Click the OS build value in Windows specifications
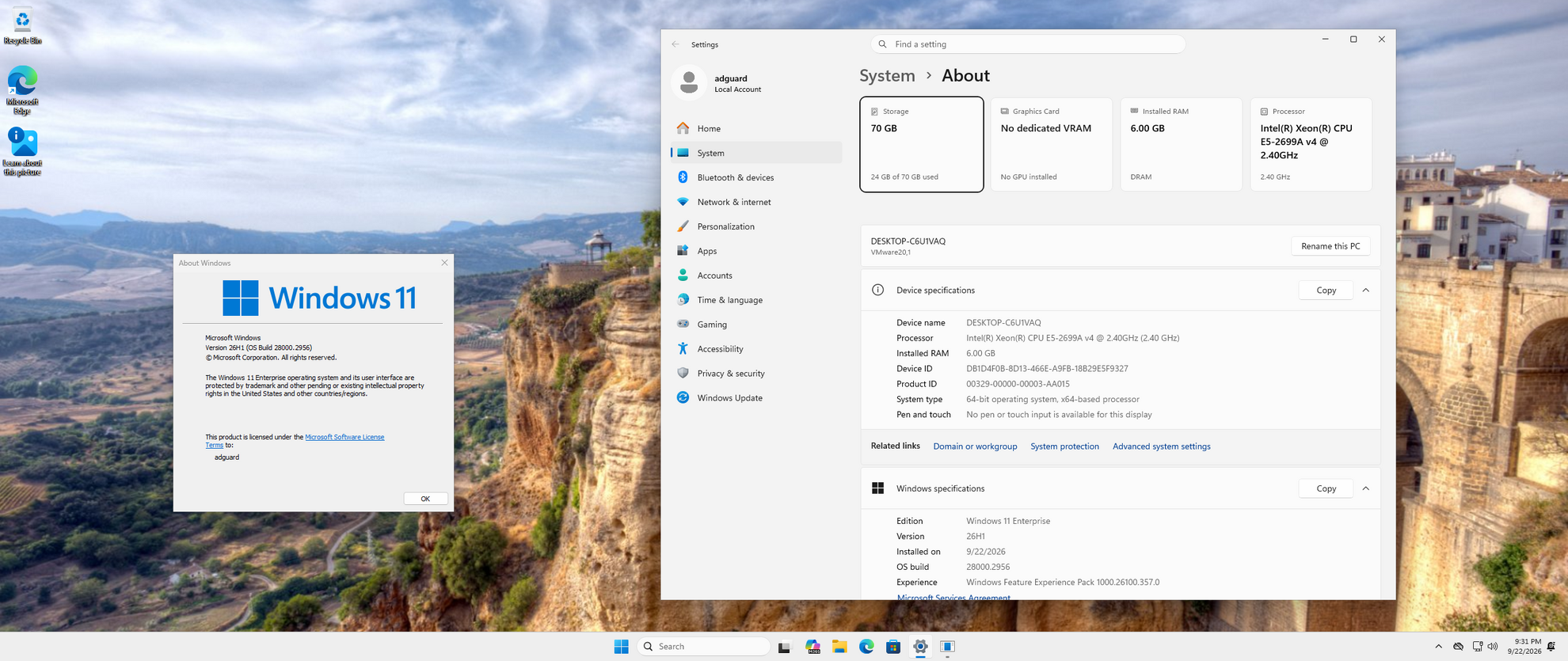Viewport: 1568px width, 661px height. pos(988,567)
